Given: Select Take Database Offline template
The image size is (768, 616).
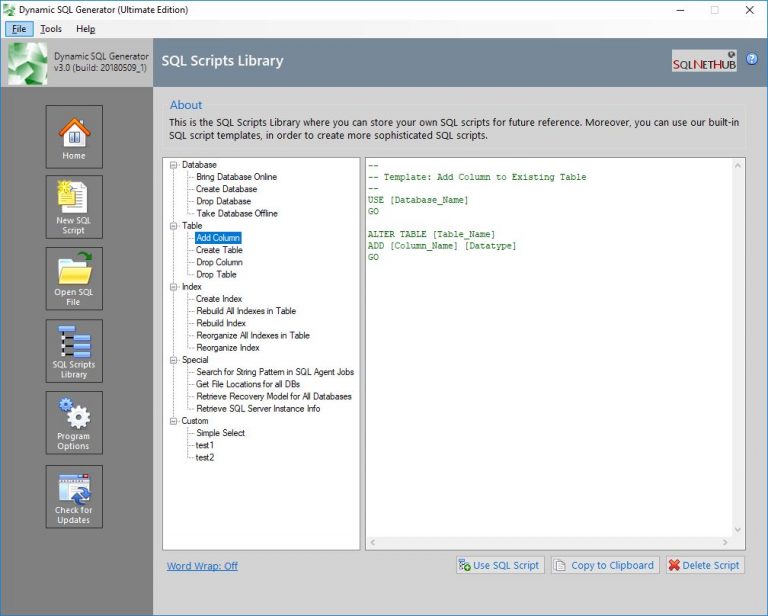Looking at the screenshot, I should point(237,213).
